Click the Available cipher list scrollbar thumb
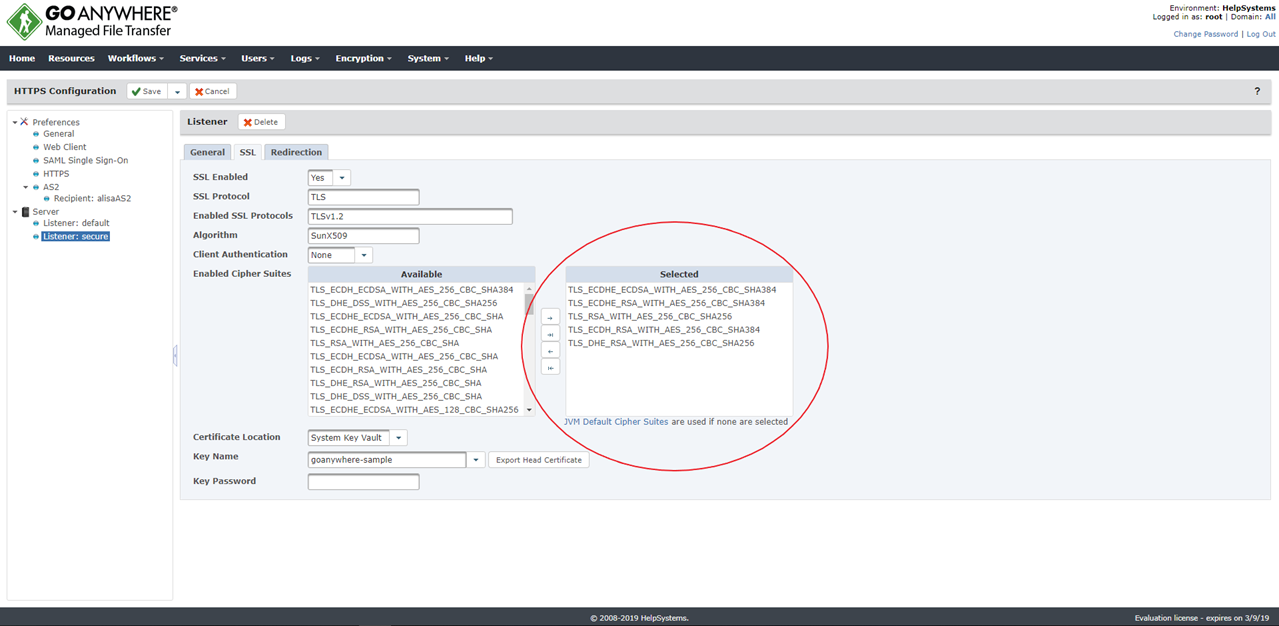The image size is (1279, 626). pos(530,304)
